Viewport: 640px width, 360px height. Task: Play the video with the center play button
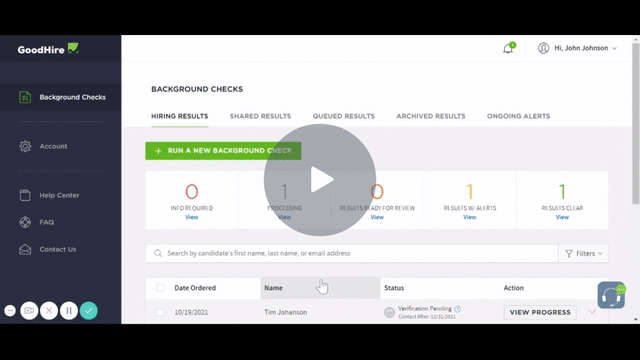(x=320, y=180)
